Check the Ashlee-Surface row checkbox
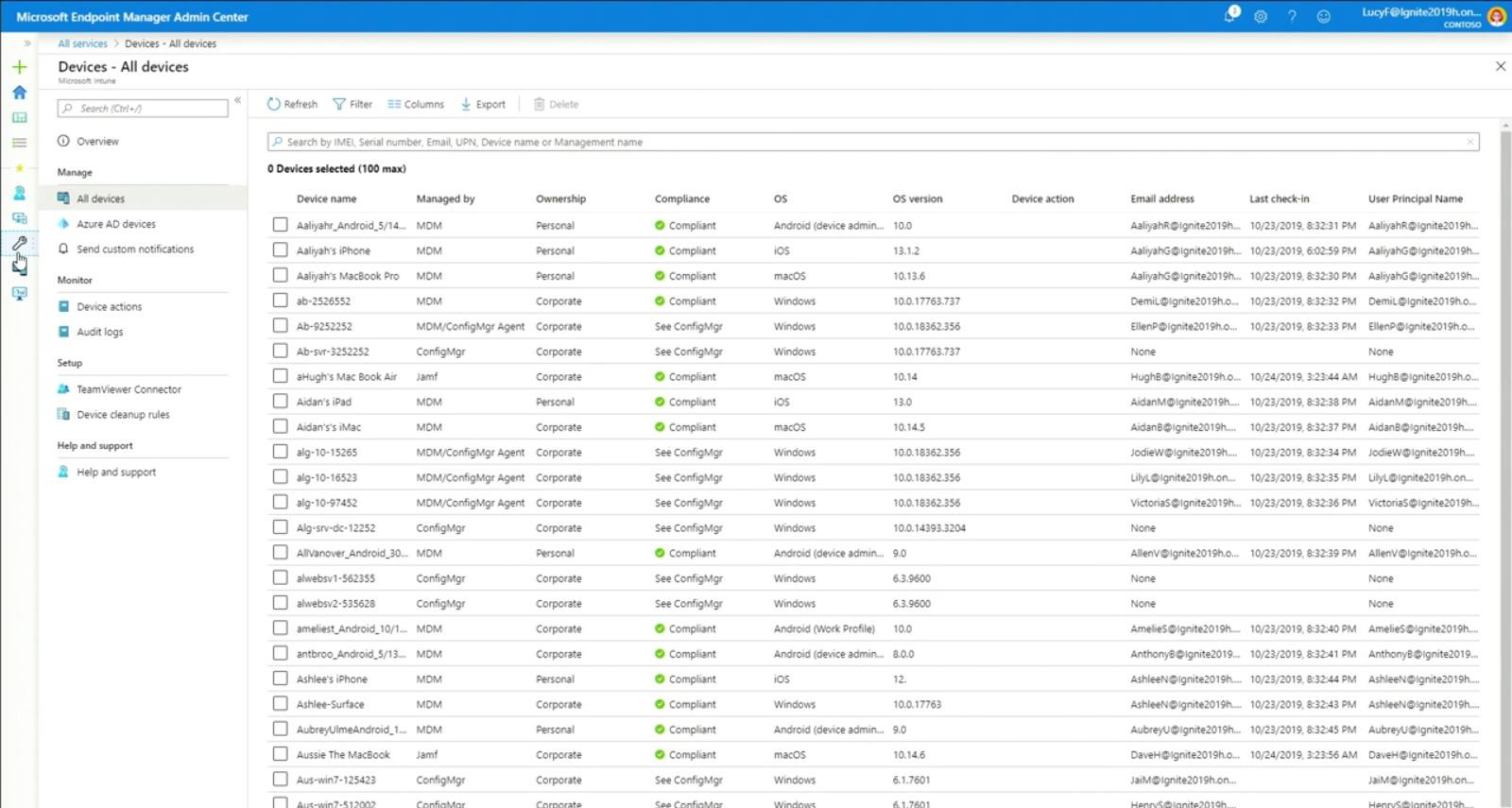Screen dimensions: 1512x808 [x=280, y=704]
